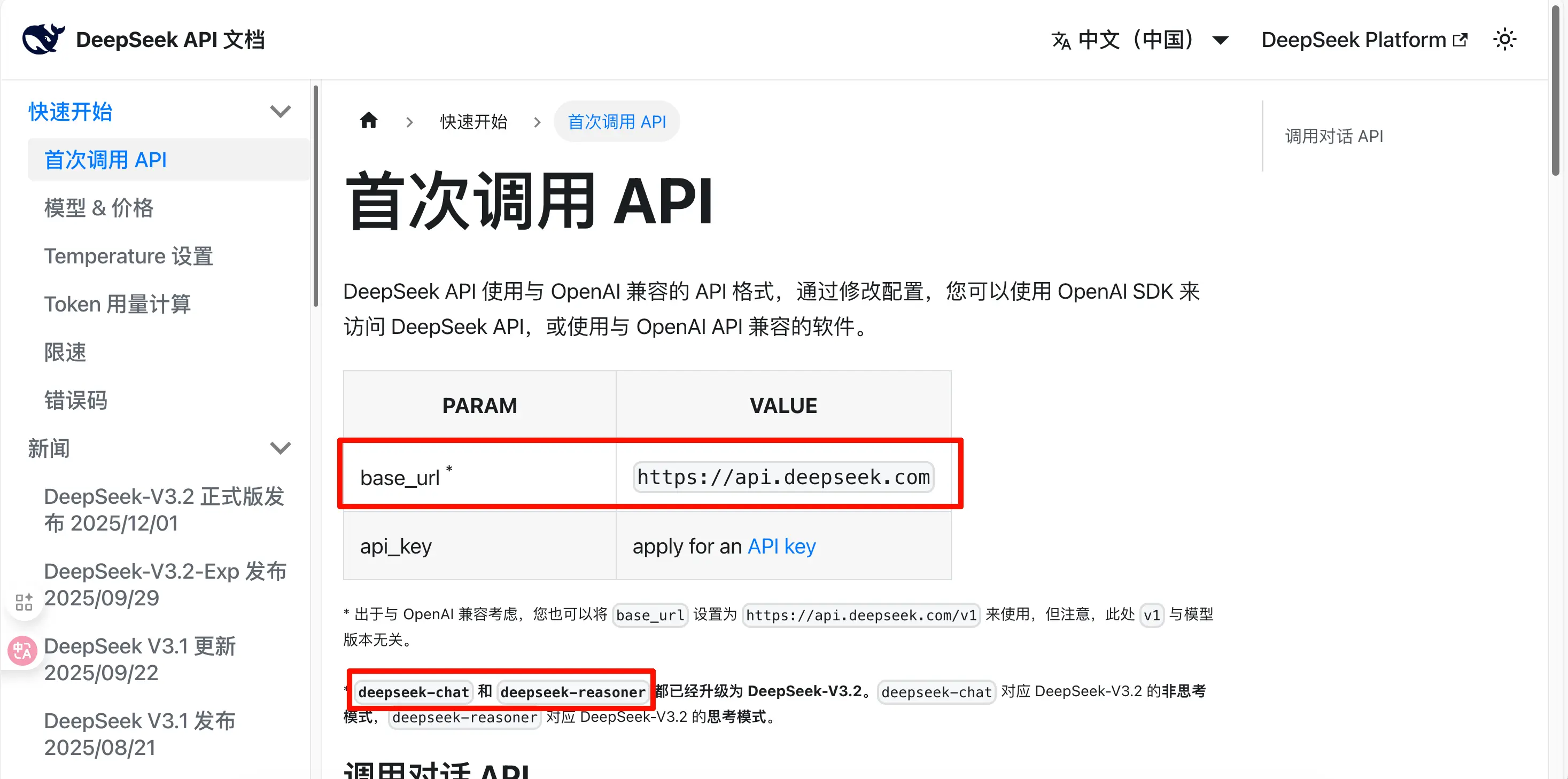Open DeepSeek-V3.2 正式版发布 news item
The image size is (1568, 779).
(165, 509)
